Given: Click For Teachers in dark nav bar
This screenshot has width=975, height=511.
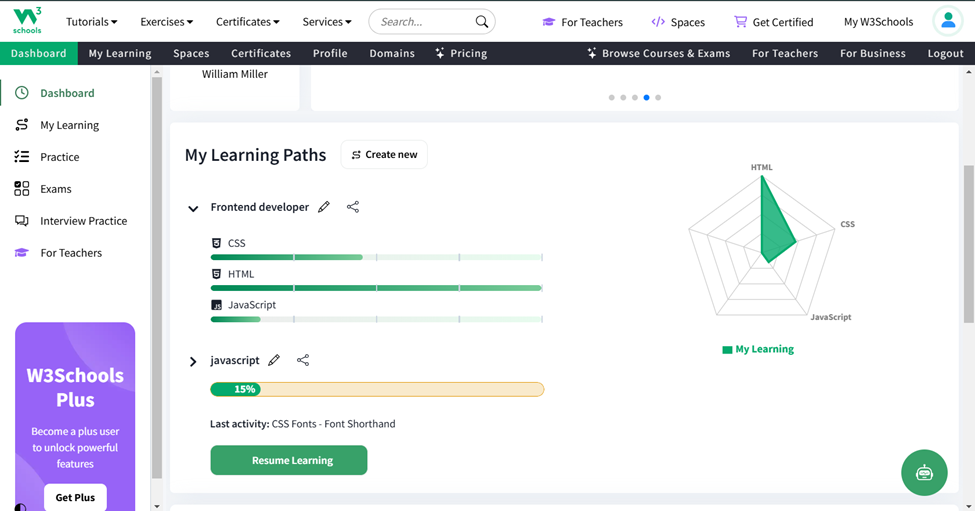Looking at the screenshot, I should pyautogui.click(x=785, y=53).
